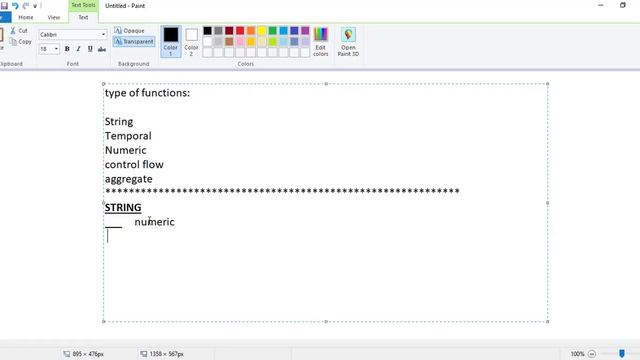
Task: Pick the orange color swatch
Action: point(251,31)
